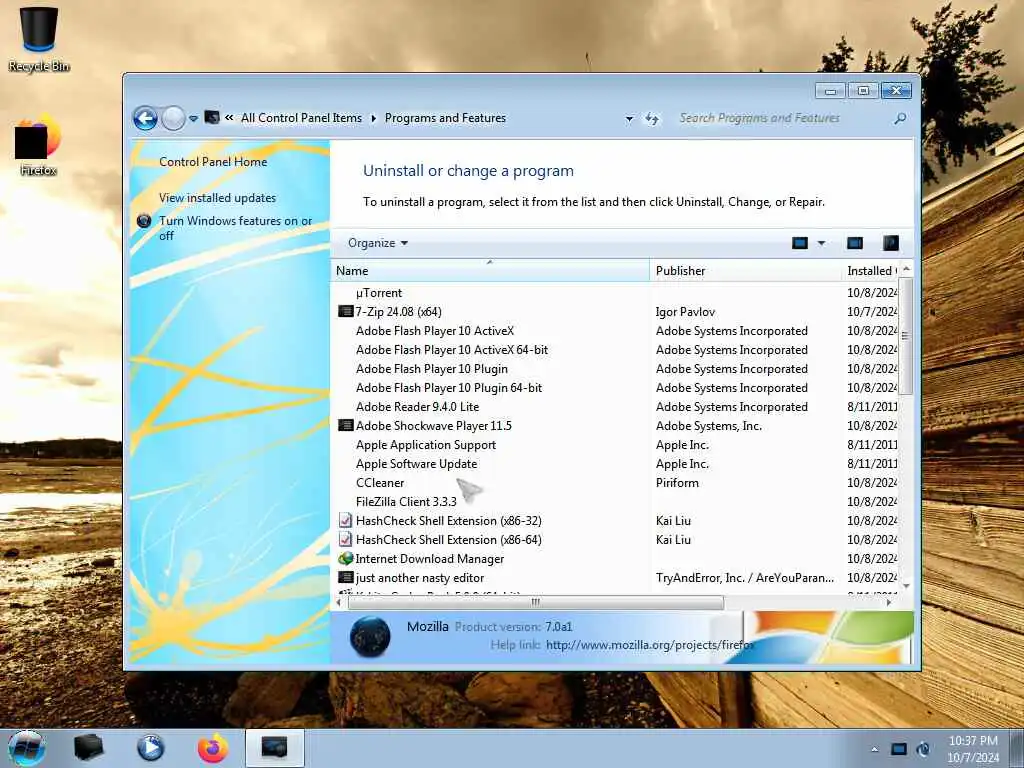Show hidden system tray icons arrow
1024x768 pixels.
click(874, 749)
